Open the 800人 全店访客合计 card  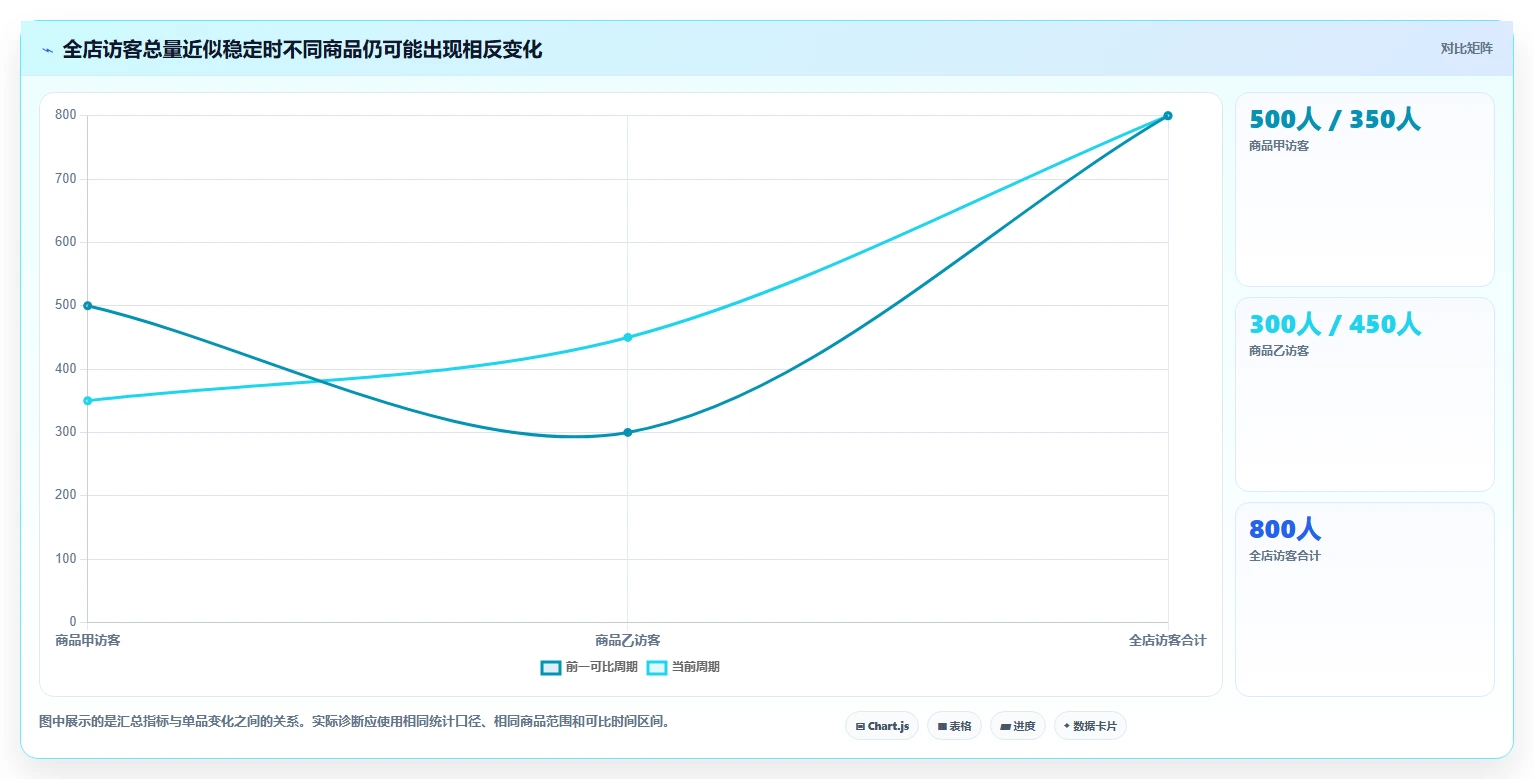coord(1365,600)
